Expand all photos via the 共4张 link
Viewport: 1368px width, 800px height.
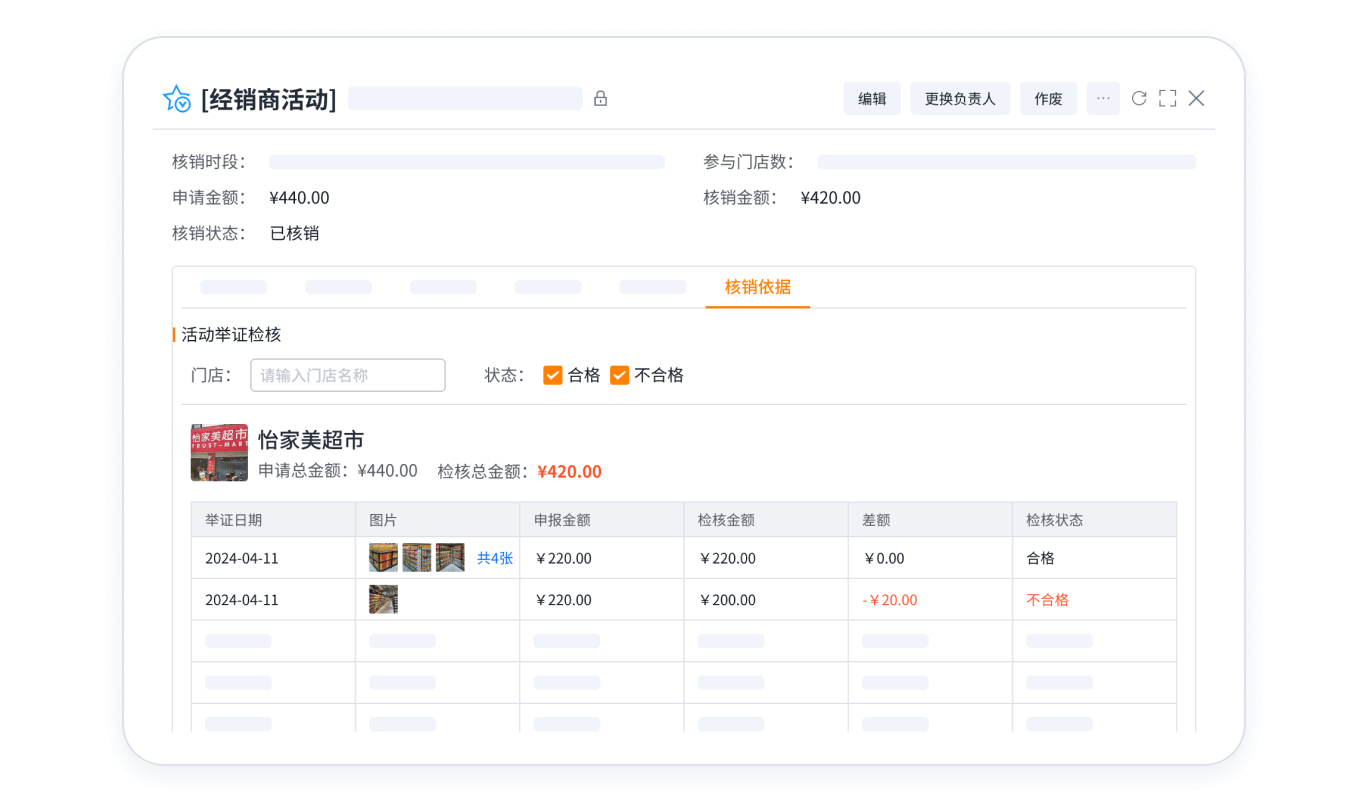(x=496, y=558)
